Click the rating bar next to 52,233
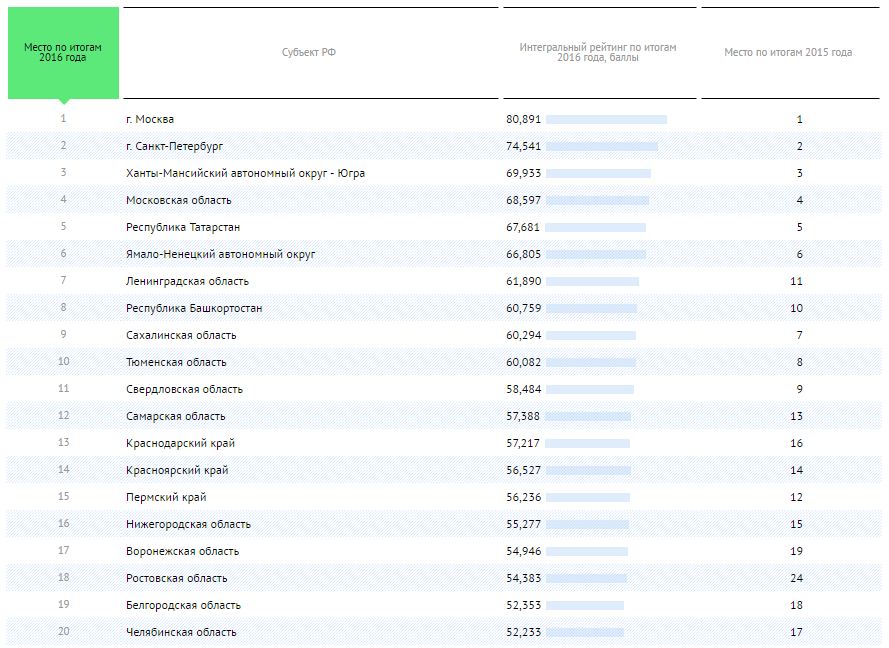Image resolution: width=889 pixels, height=648 pixels. tap(585, 633)
